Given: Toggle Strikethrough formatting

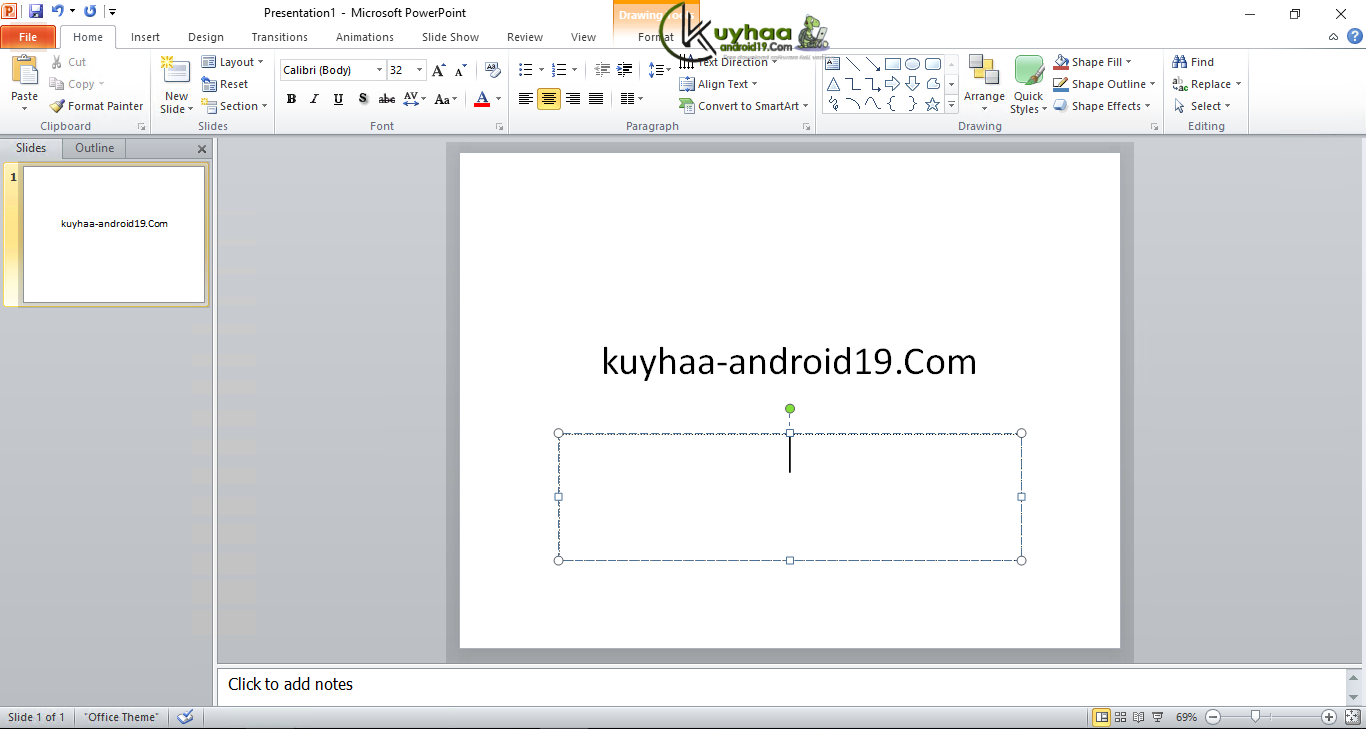Looking at the screenshot, I should [x=387, y=99].
